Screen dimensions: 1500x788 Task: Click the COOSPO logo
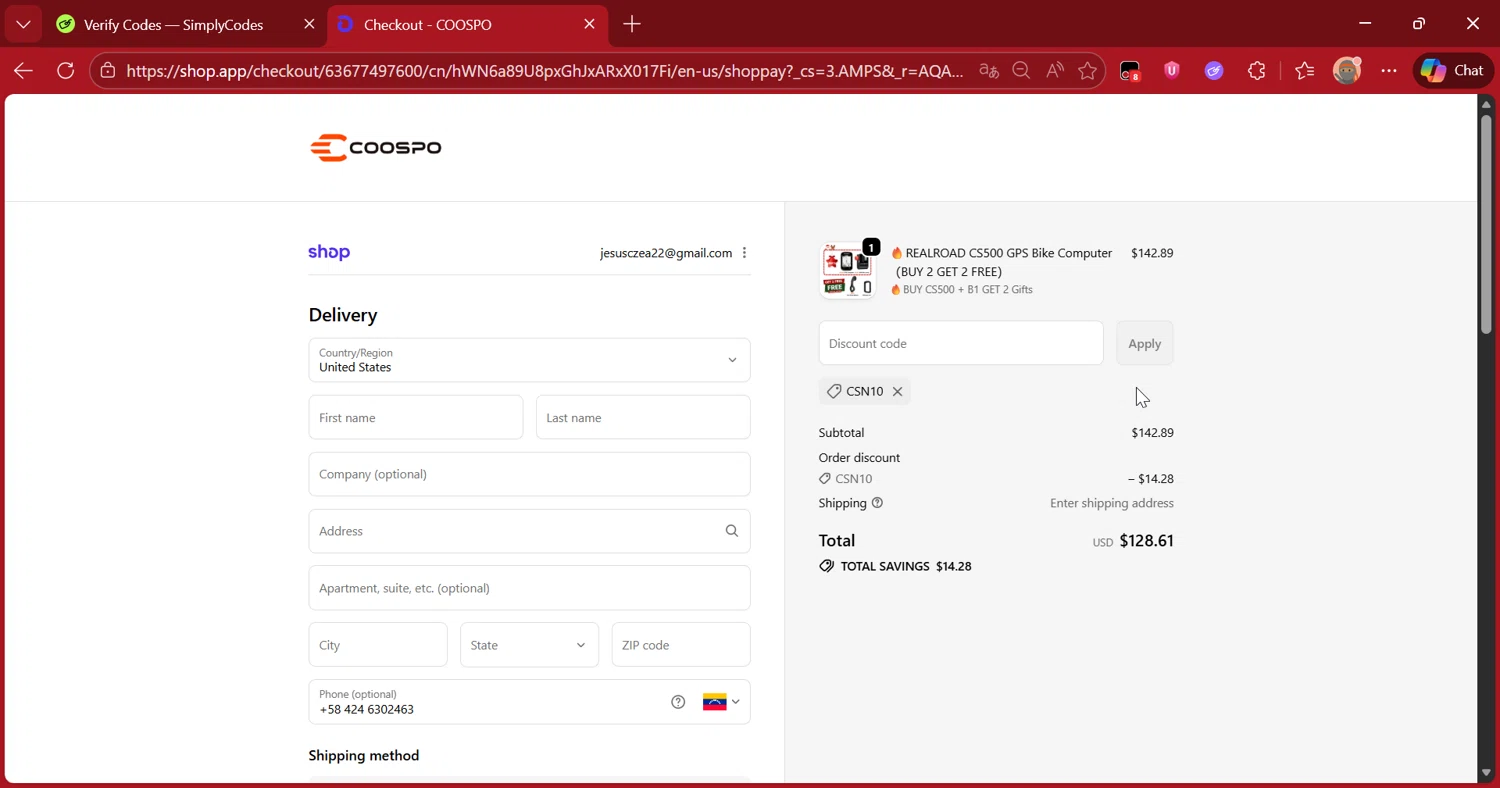click(x=375, y=148)
